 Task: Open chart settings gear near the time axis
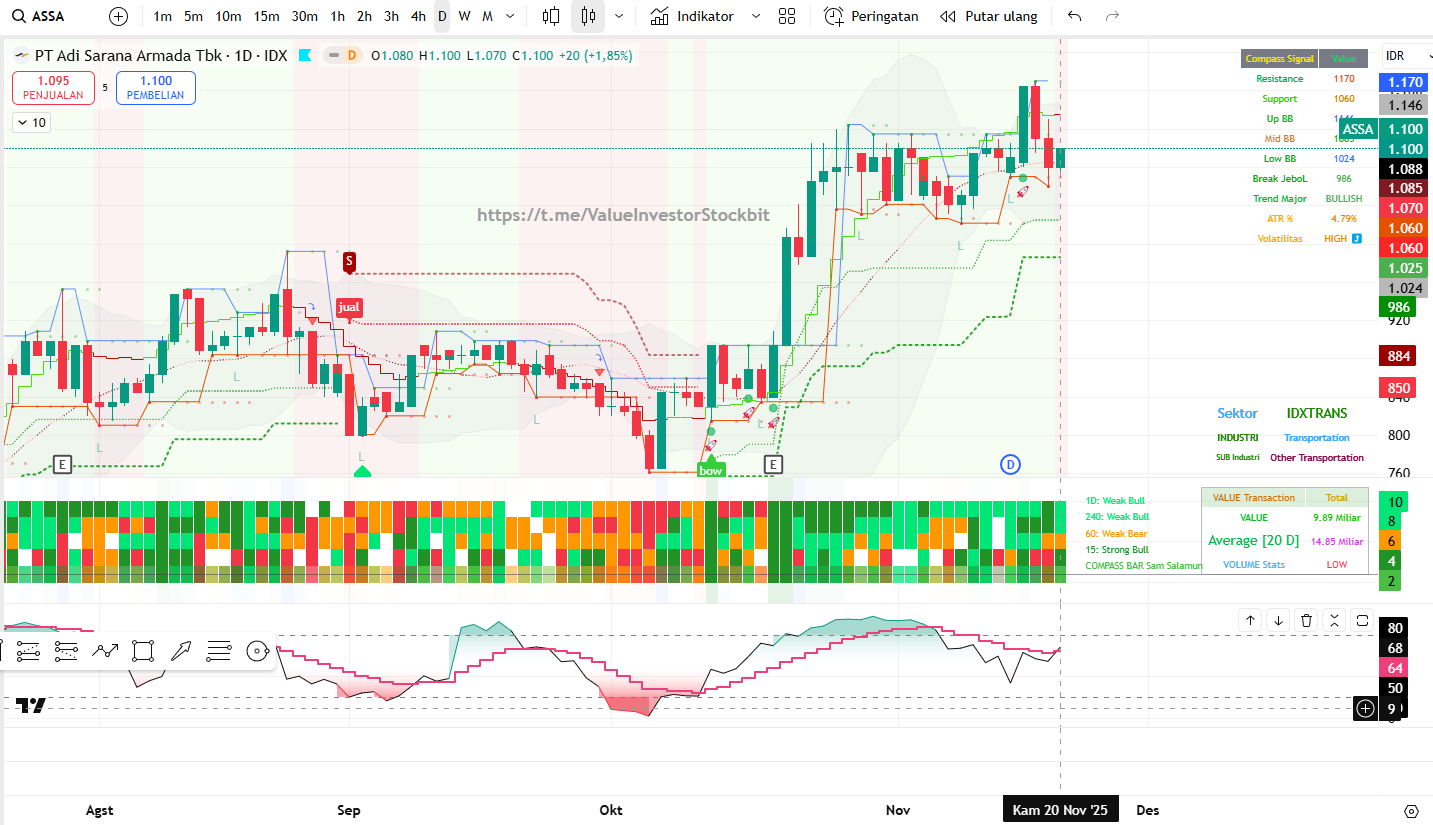(x=1411, y=811)
